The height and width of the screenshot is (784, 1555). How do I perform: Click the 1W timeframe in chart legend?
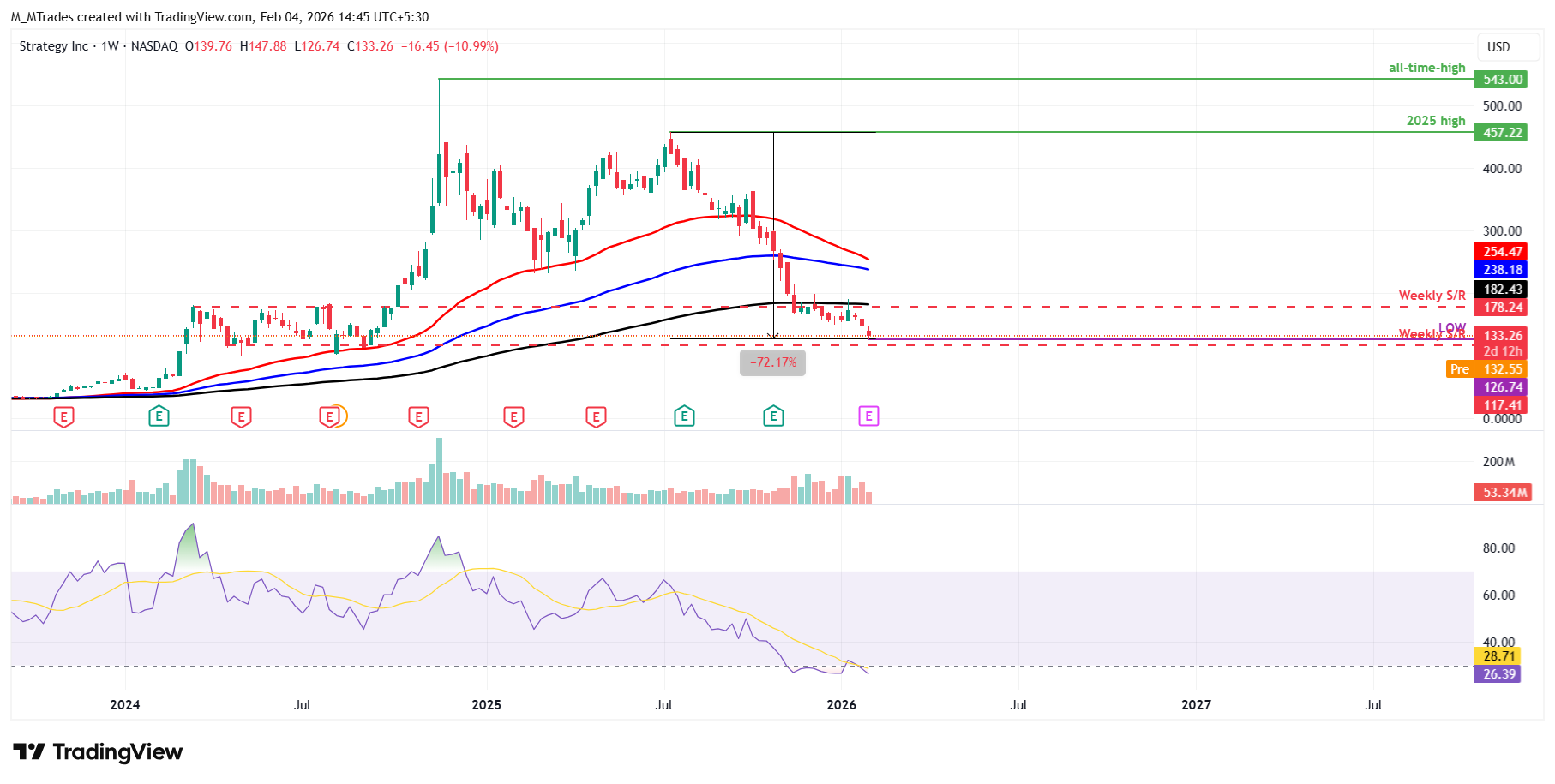(110, 46)
